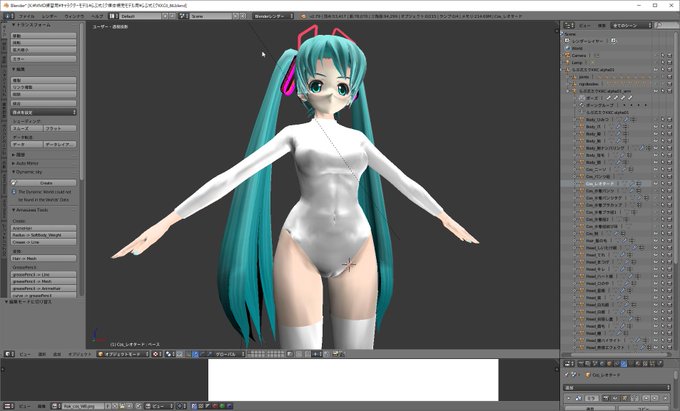Click the Hair -> Mesh button
The height and width of the screenshot is (411, 680).
tap(43, 258)
